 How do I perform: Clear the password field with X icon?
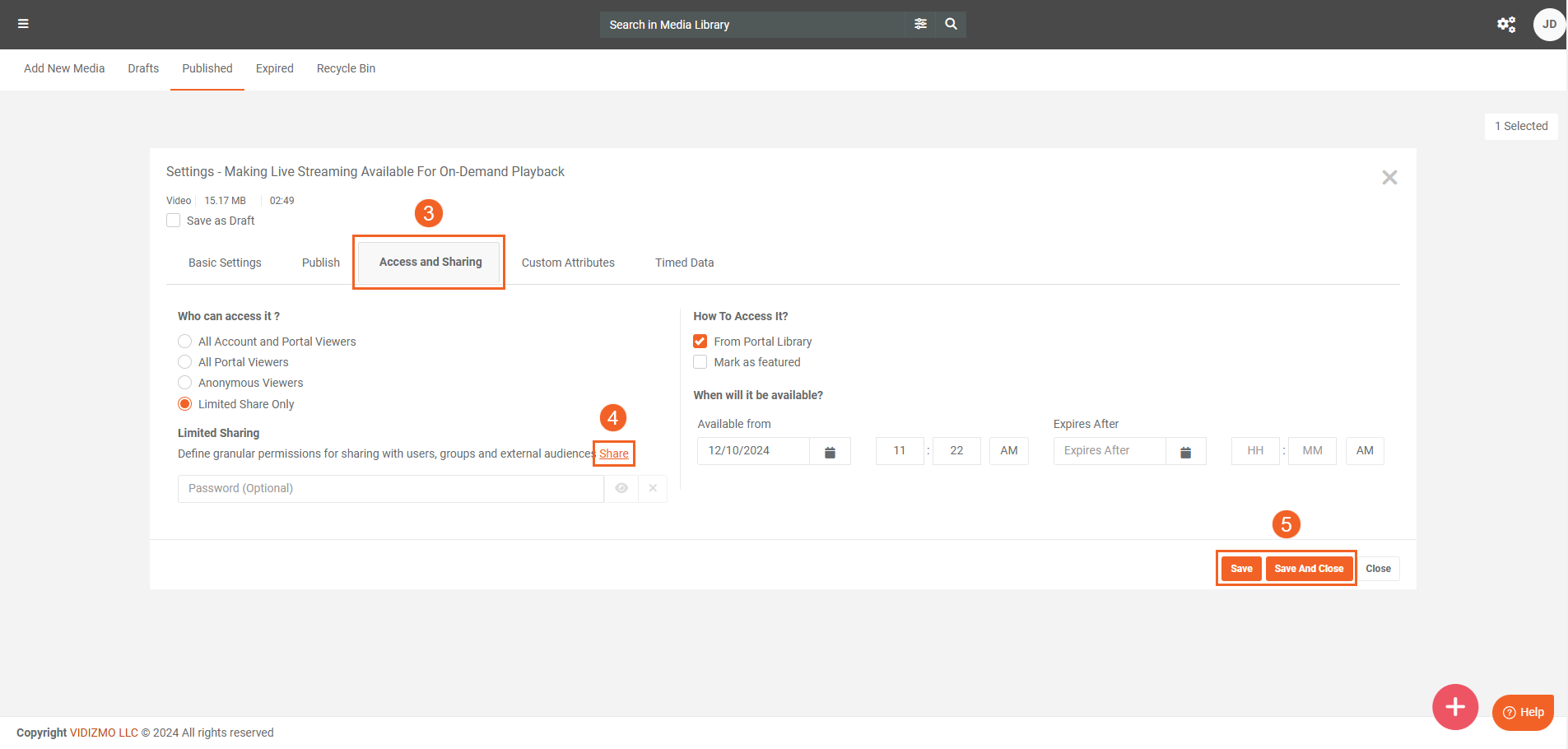653,488
